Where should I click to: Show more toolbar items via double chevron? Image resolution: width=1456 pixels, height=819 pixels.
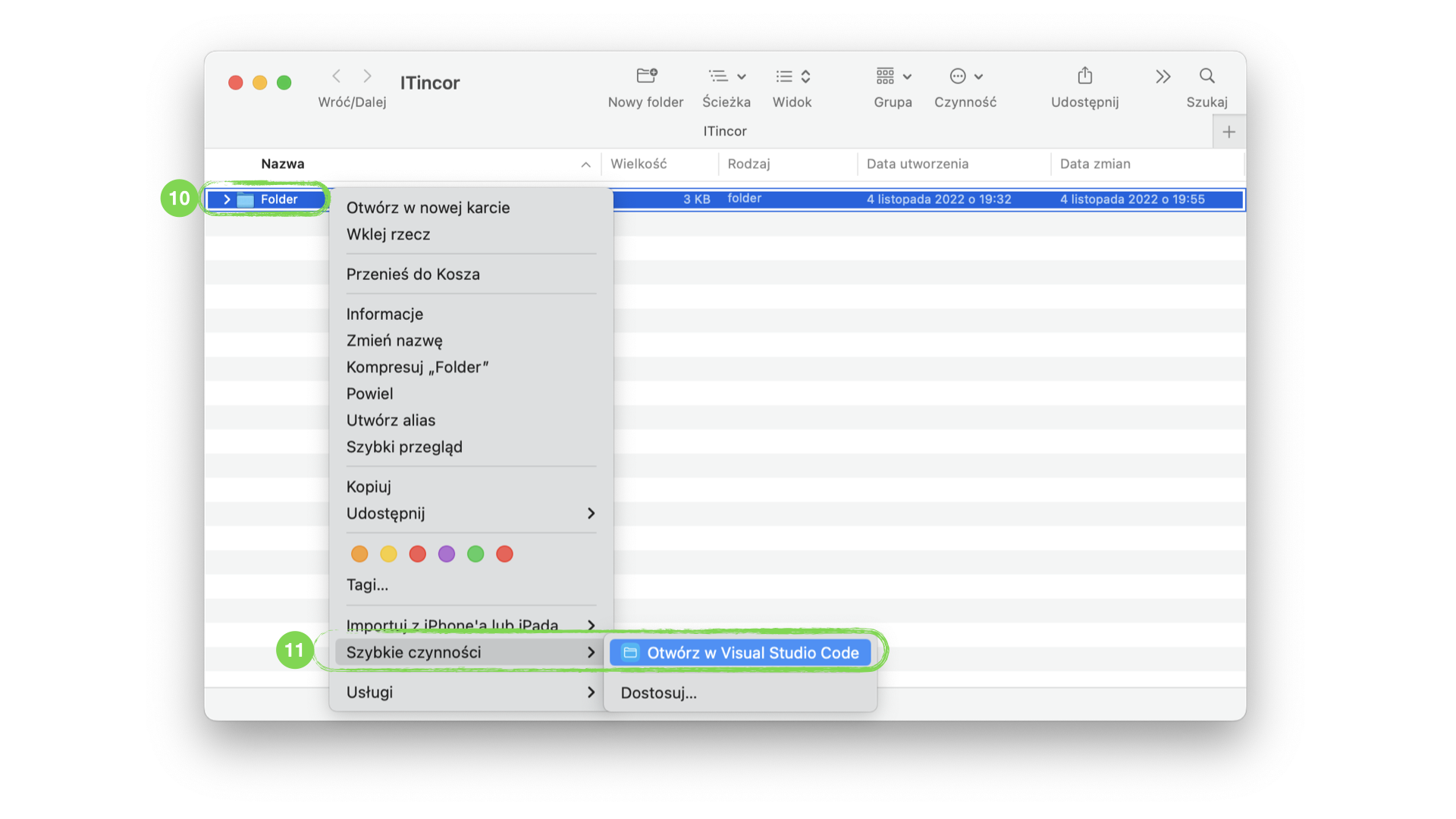point(1163,76)
